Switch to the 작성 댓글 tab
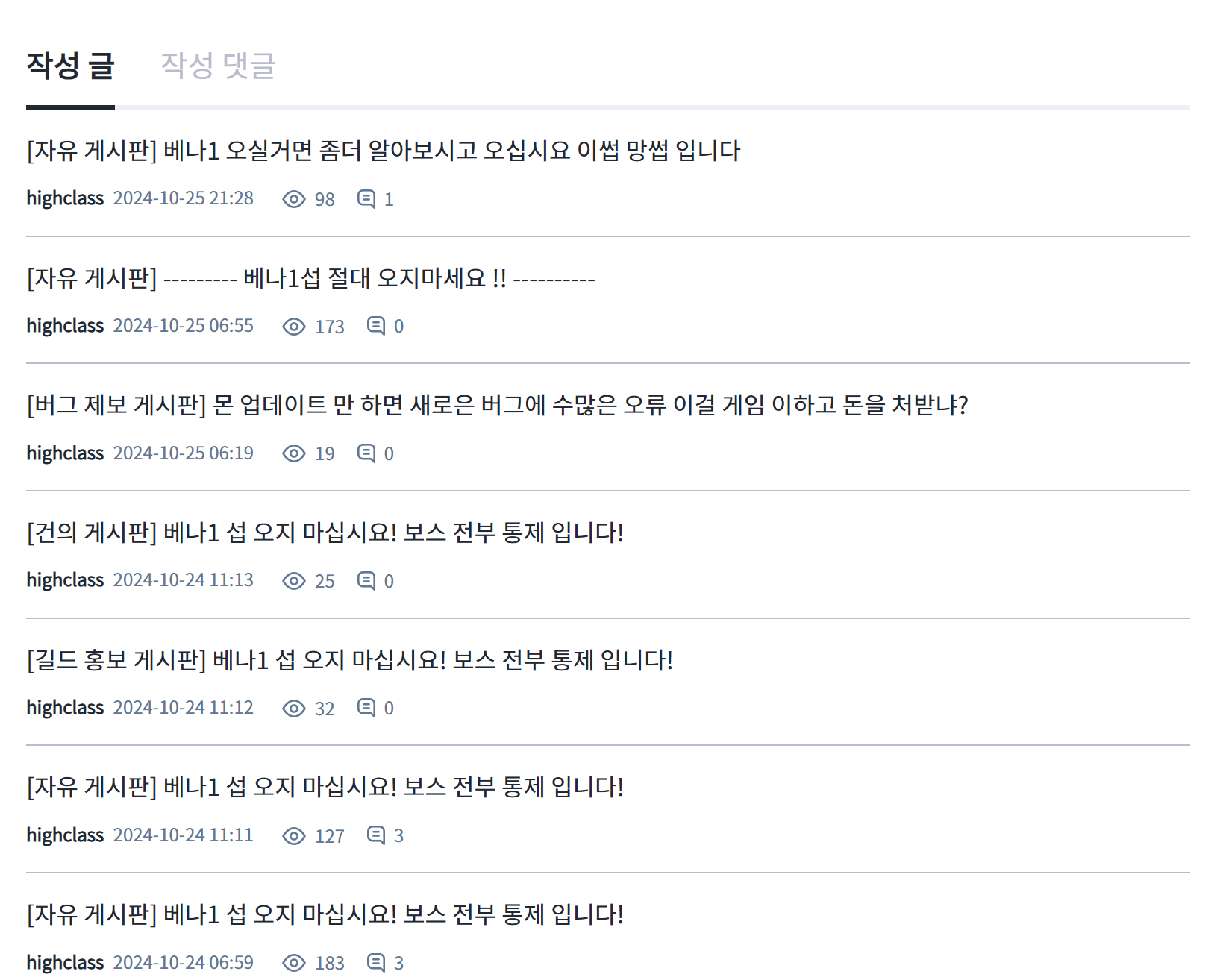Screen dimensions: 1220x980 coord(218,66)
